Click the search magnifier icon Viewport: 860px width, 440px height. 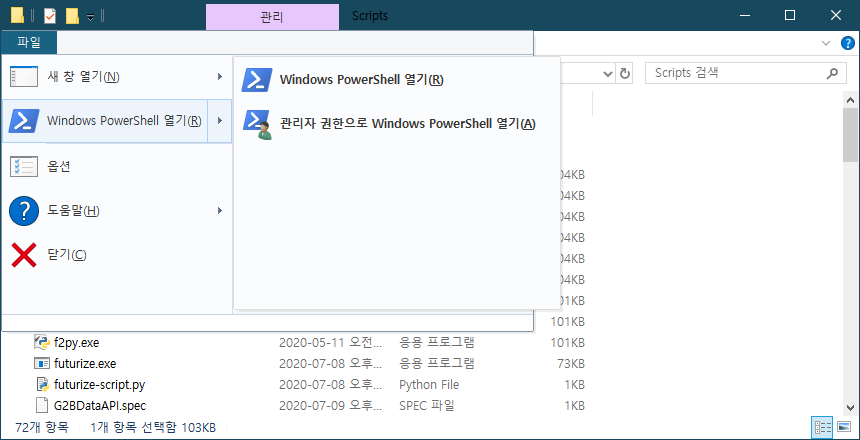[x=832, y=72]
